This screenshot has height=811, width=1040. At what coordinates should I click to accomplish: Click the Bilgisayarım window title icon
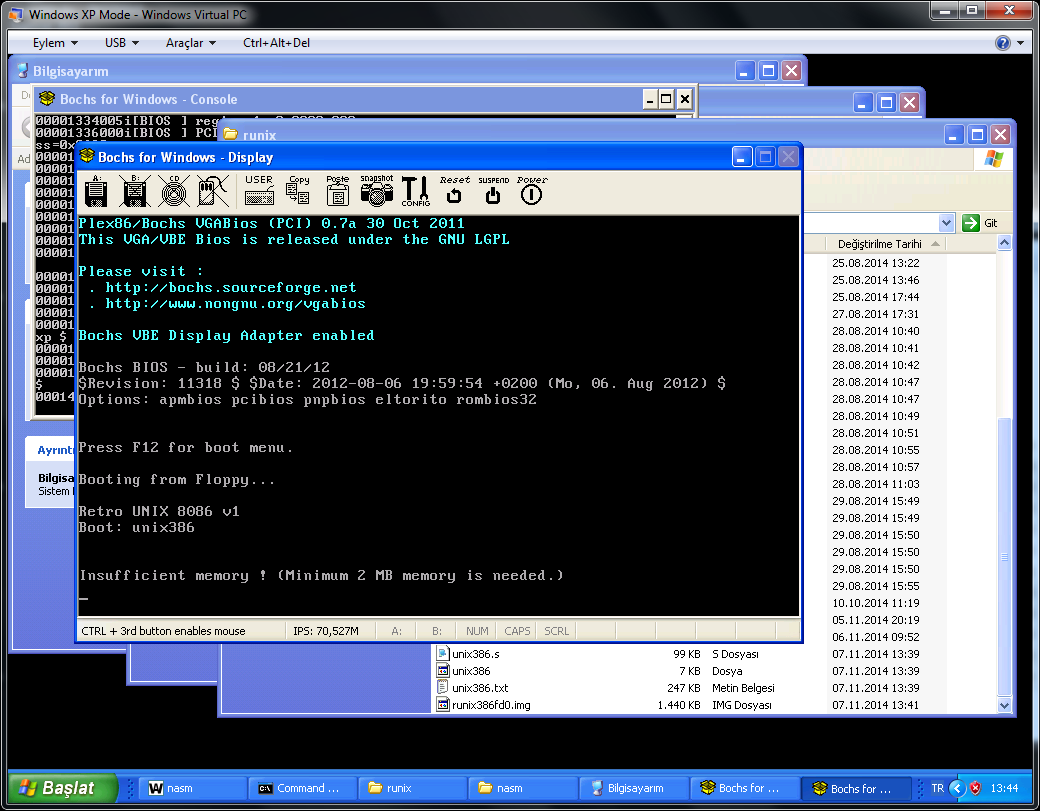tap(23, 71)
